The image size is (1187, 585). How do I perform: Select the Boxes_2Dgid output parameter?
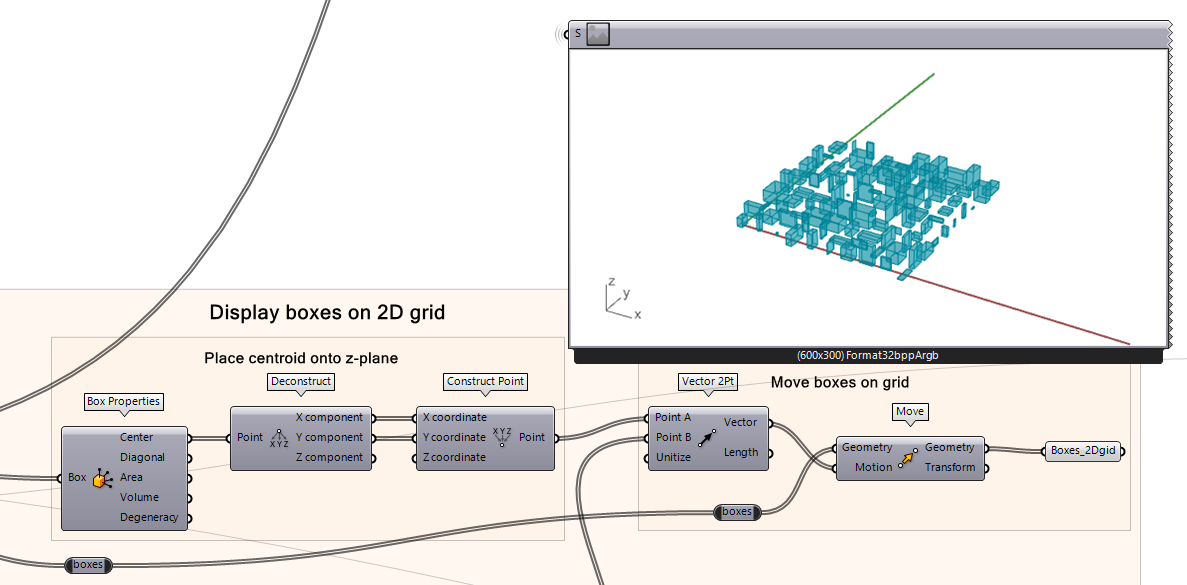pyautogui.click(x=1081, y=450)
